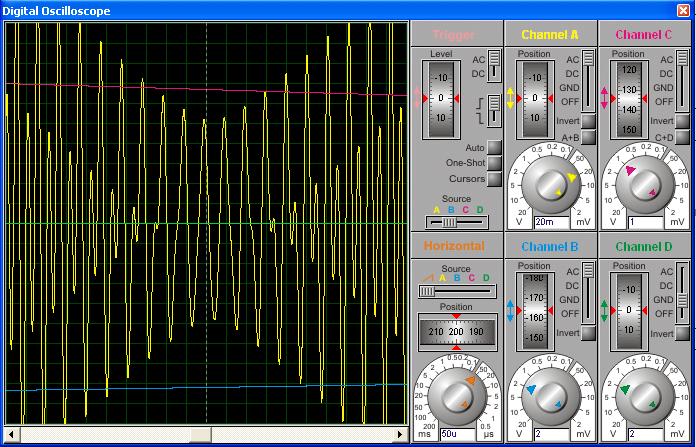Click the Horizontal timebase orange dial knob
This screenshot has height=447, width=696.
[x=457, y=397]
